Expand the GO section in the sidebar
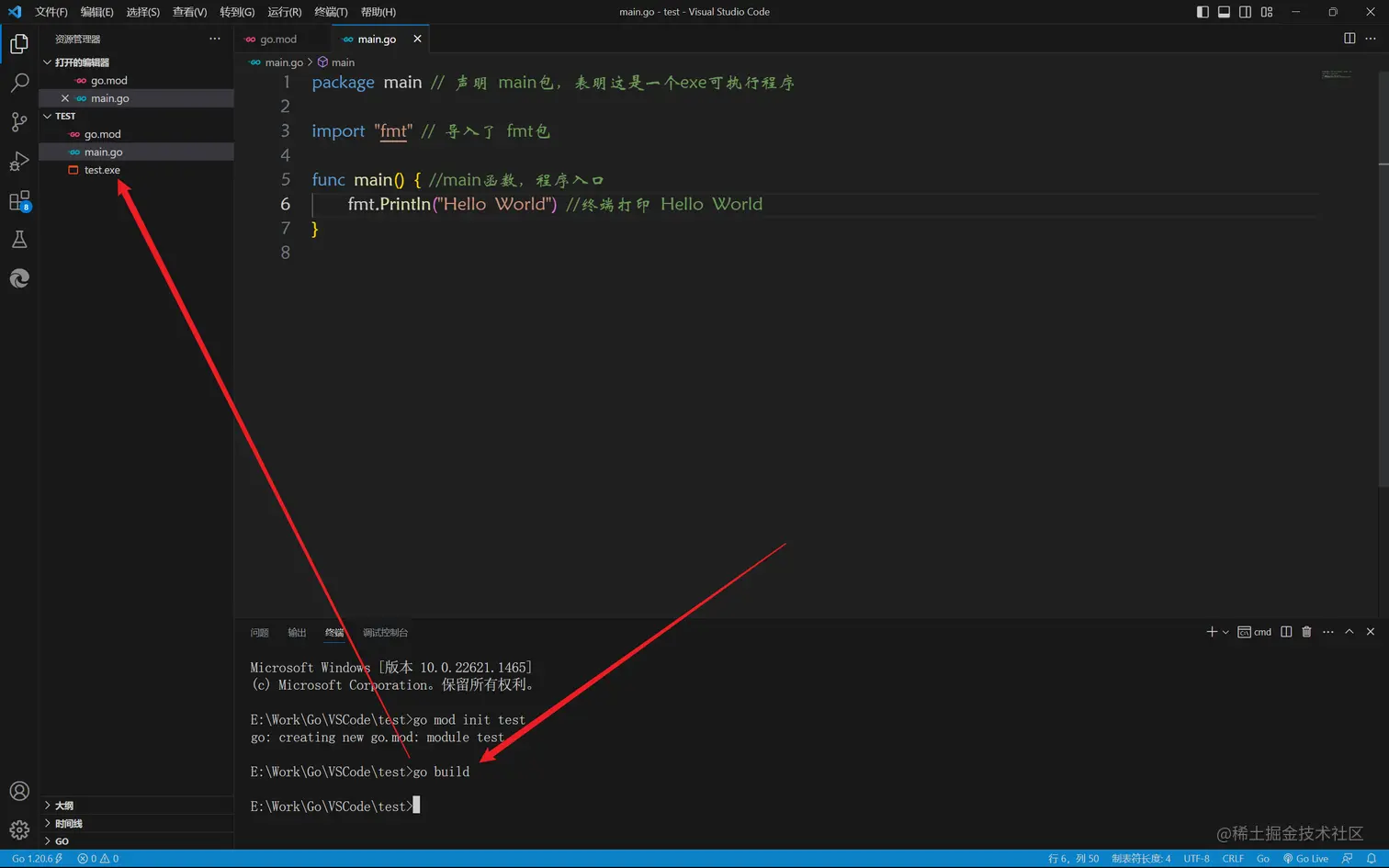Image resolution: width=1389 pixels, height=868 pixels. pos(136,840)
